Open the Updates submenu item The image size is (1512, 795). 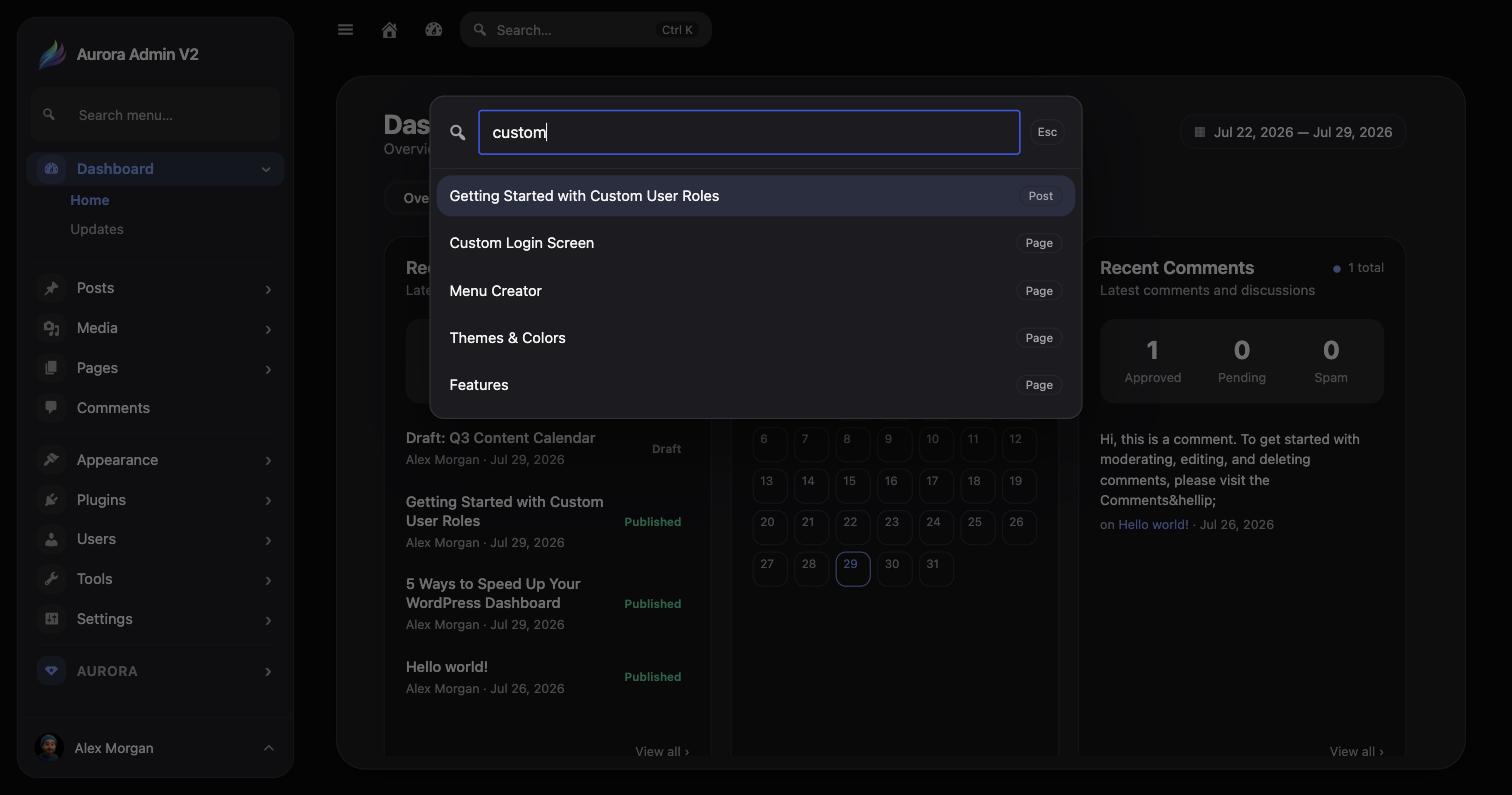coord(97,229)
